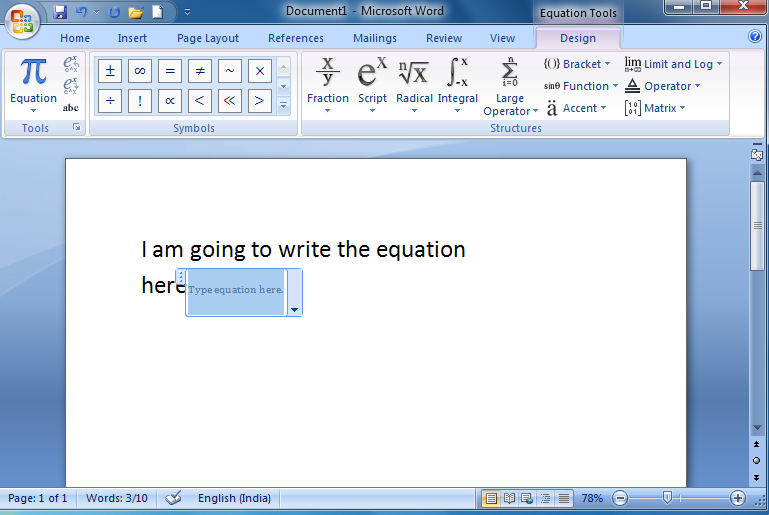Screen dimensions: 769x515
Task: Click the zoom slider handle
Action: point(667,498)
